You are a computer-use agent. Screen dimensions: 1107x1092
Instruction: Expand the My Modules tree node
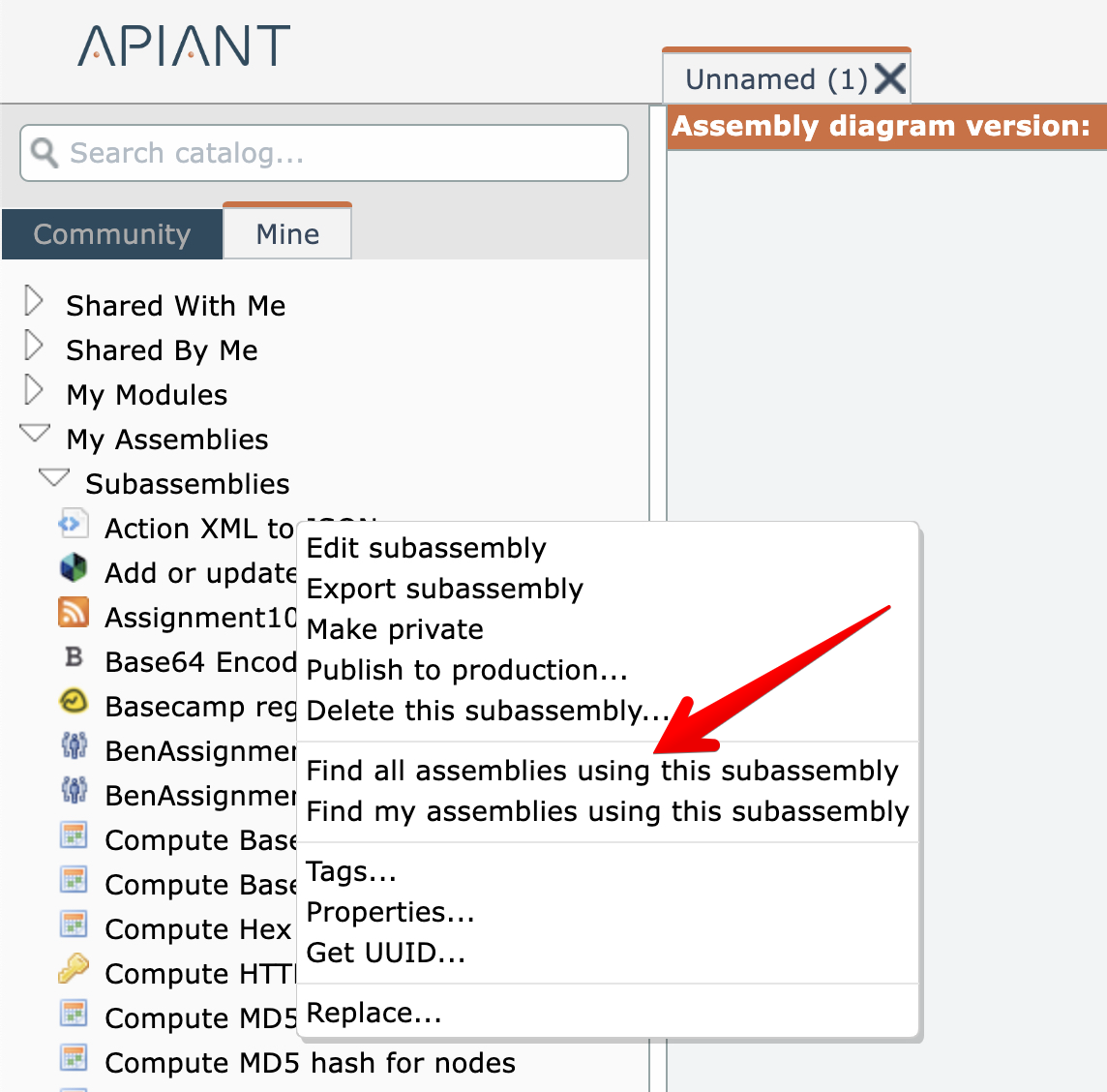click(34, 390)
